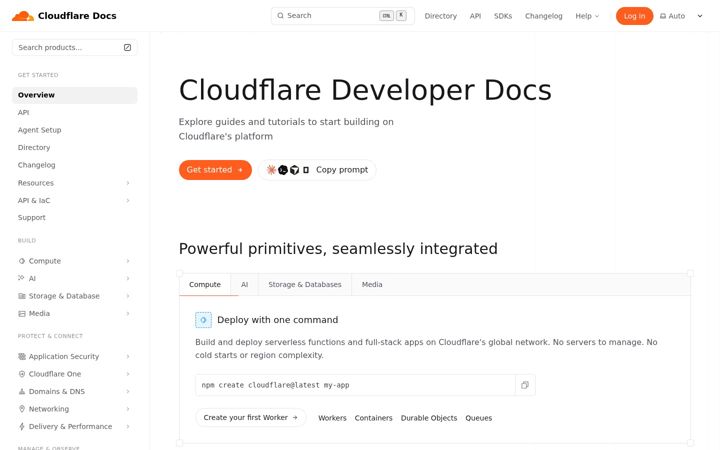Click the Storage & Database icon in sidebar
This screenshot has width=720, height=450.
22,296
